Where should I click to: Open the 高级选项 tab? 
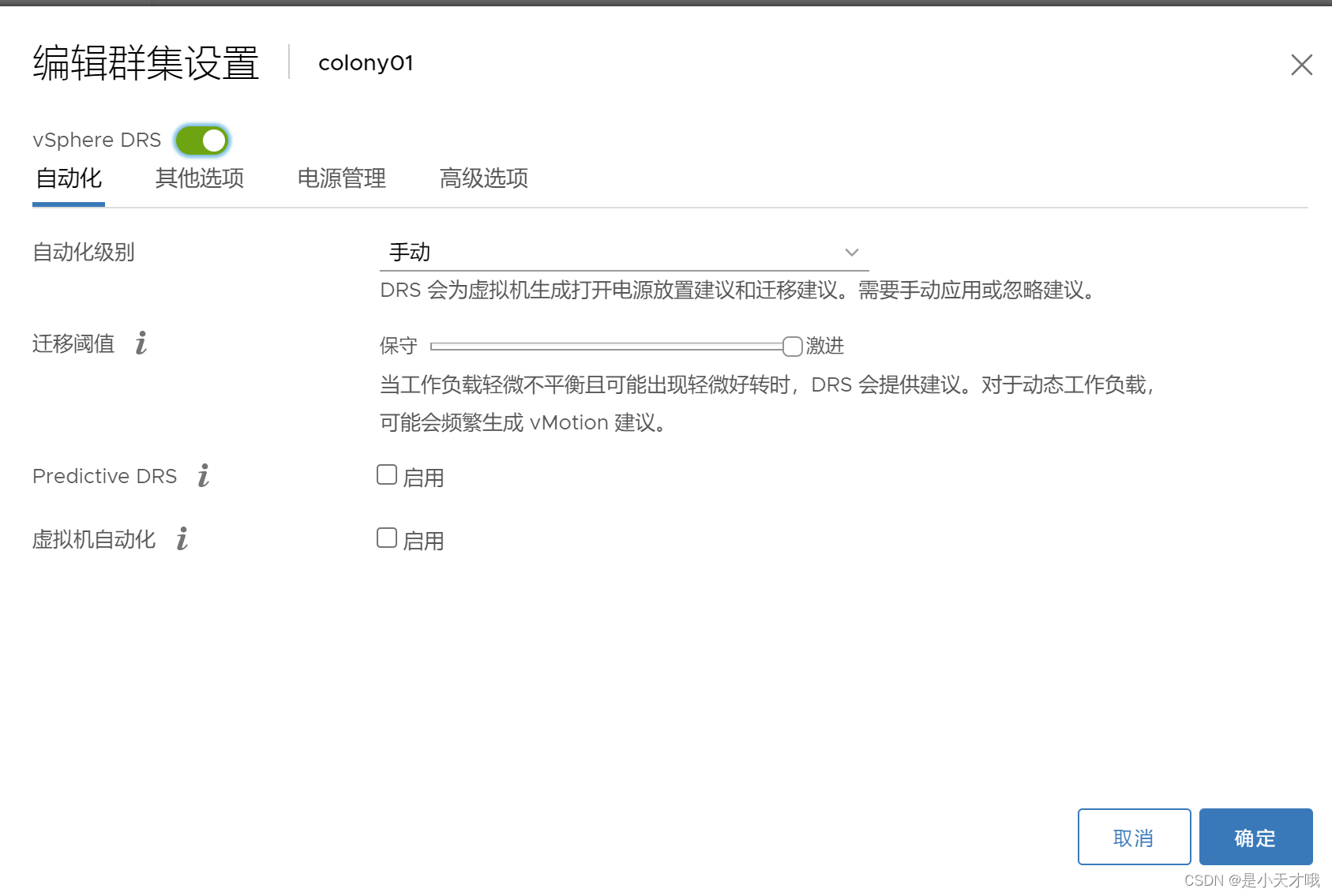coord(483,178)
